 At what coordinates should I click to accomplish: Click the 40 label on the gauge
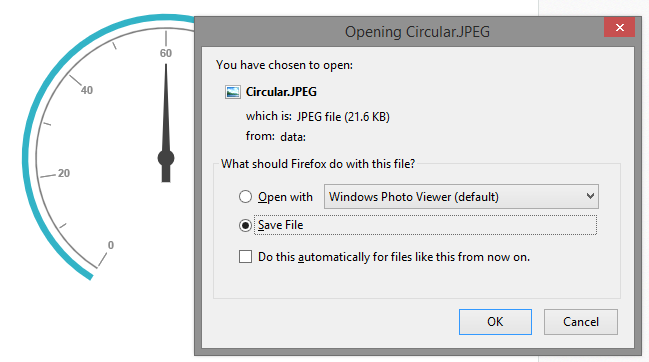pyautogui.click(x=87, y=90)
